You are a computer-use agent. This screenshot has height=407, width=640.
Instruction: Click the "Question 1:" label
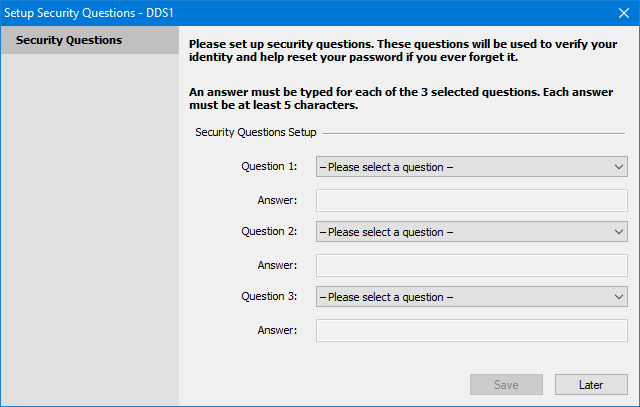[x=269, y=166]
